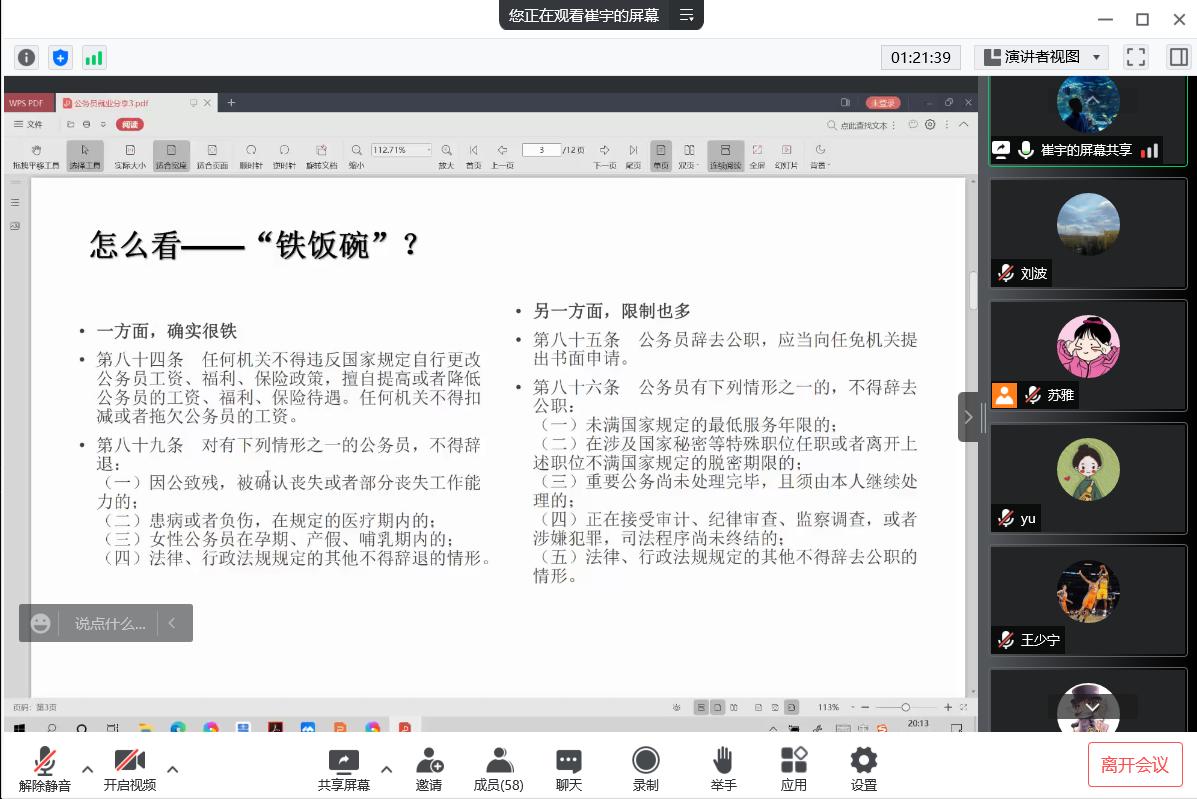
Task: Check the green network signal icon
Action: (93, 57)
